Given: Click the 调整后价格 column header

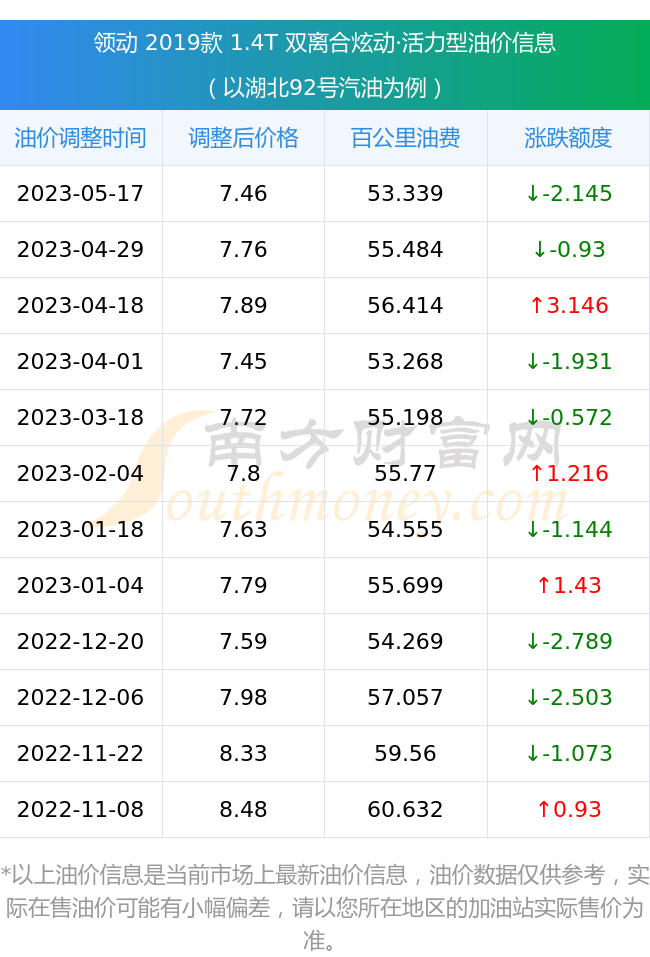Looking at the screenshot, I should 244,138.
